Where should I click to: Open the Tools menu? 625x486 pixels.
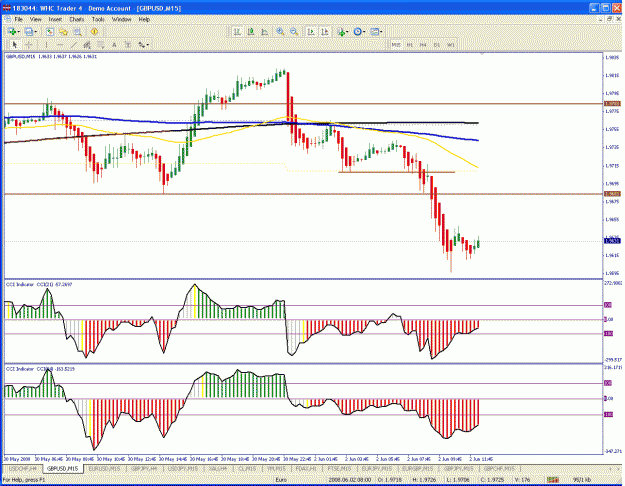98,19
